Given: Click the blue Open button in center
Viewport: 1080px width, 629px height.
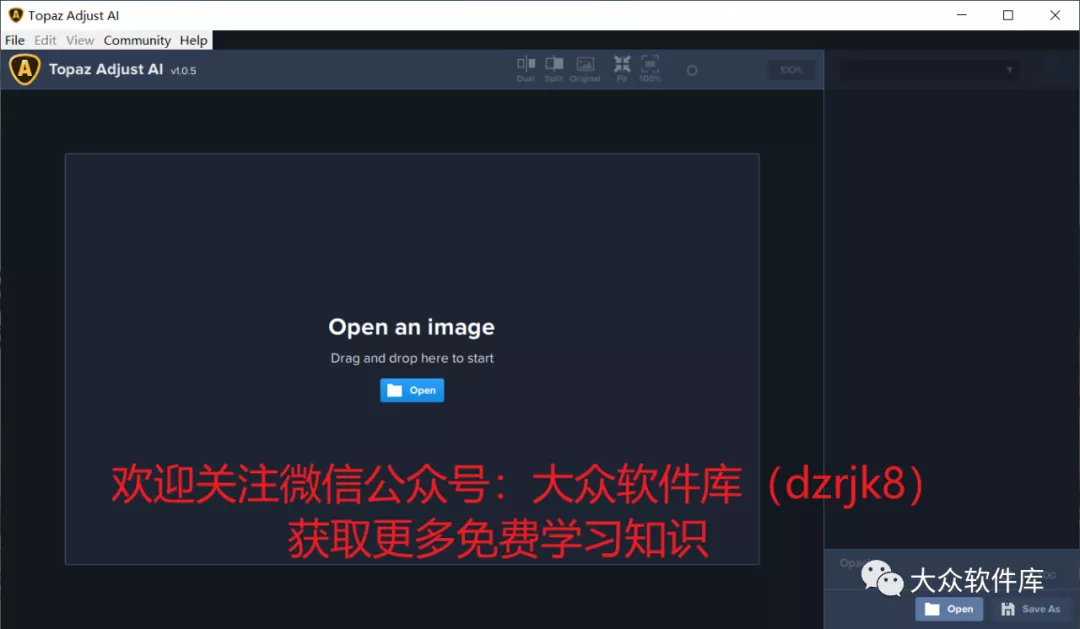Looking at the screenshot, I should click(x=411, y=390).
